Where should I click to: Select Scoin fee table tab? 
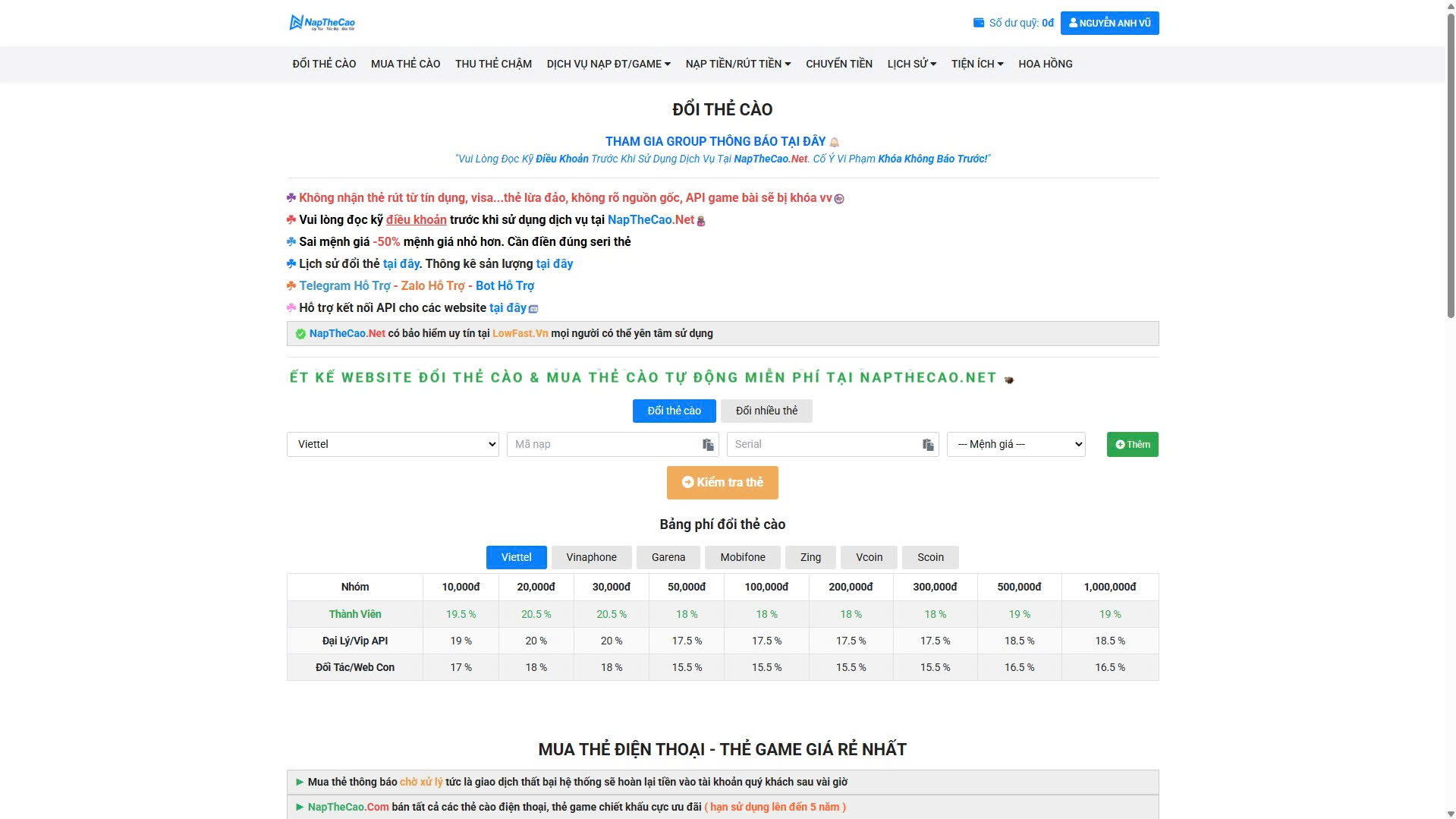click(x=930, y=557)
